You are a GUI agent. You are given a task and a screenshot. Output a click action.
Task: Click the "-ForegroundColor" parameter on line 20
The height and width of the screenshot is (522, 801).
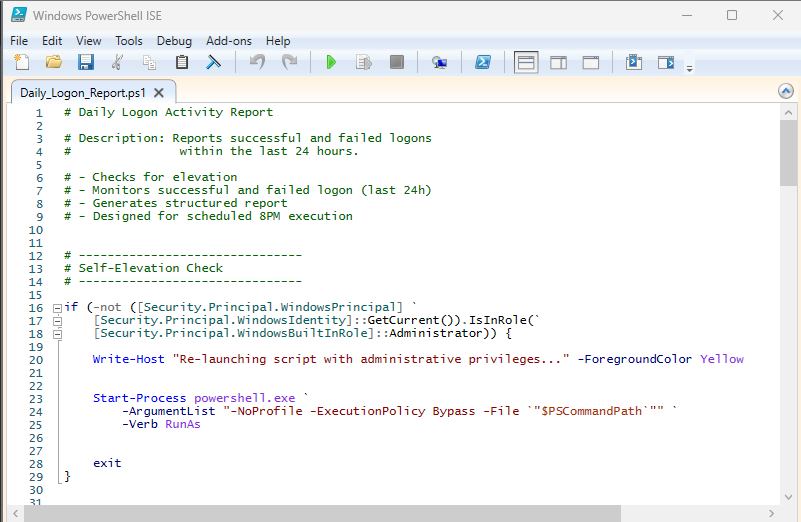pos(634,359)
